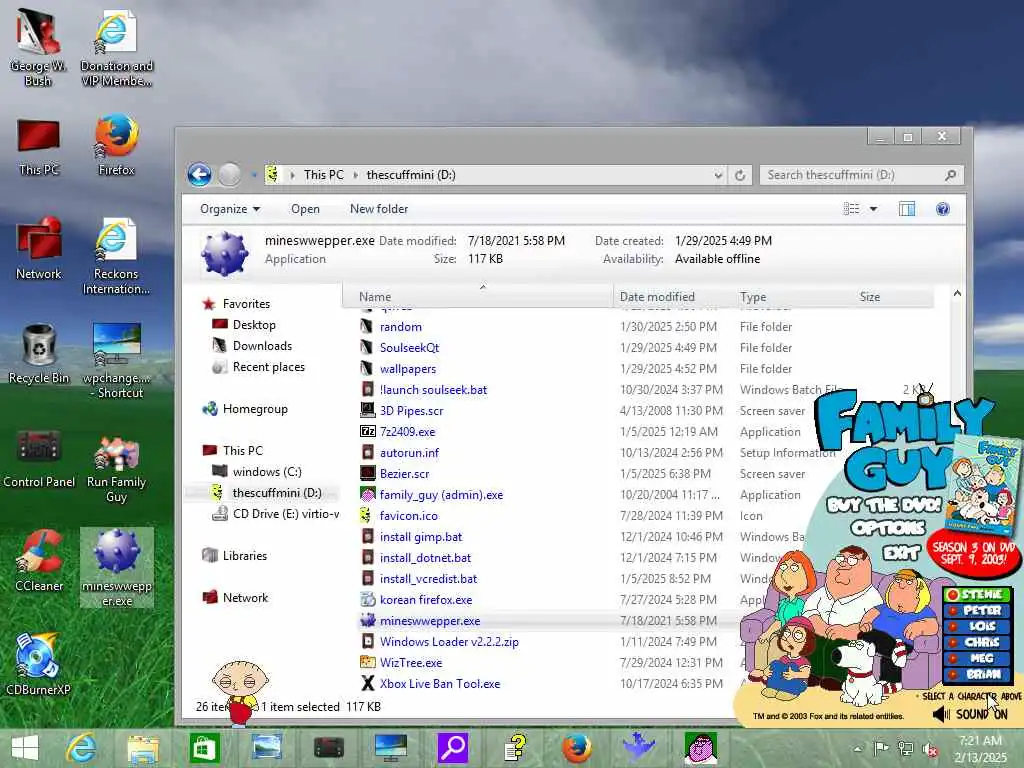
Task: Select CDBurnerXP desktop icon
Action: [x=38, y=664]
